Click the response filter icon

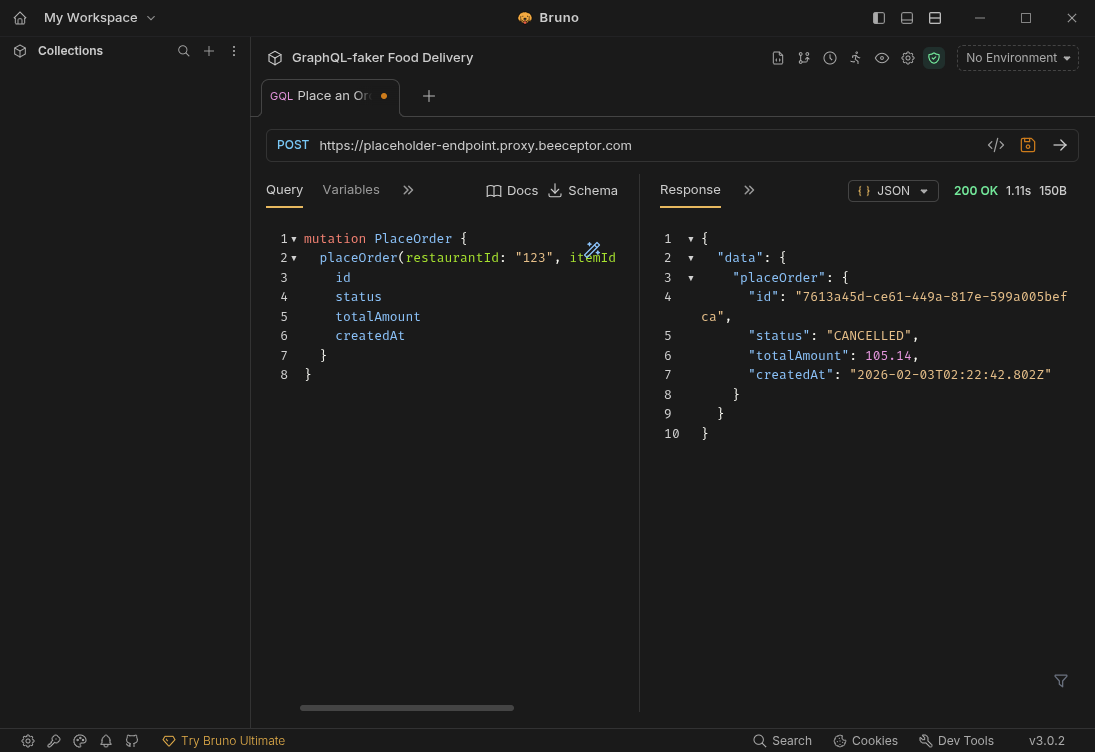[1061, 681]
